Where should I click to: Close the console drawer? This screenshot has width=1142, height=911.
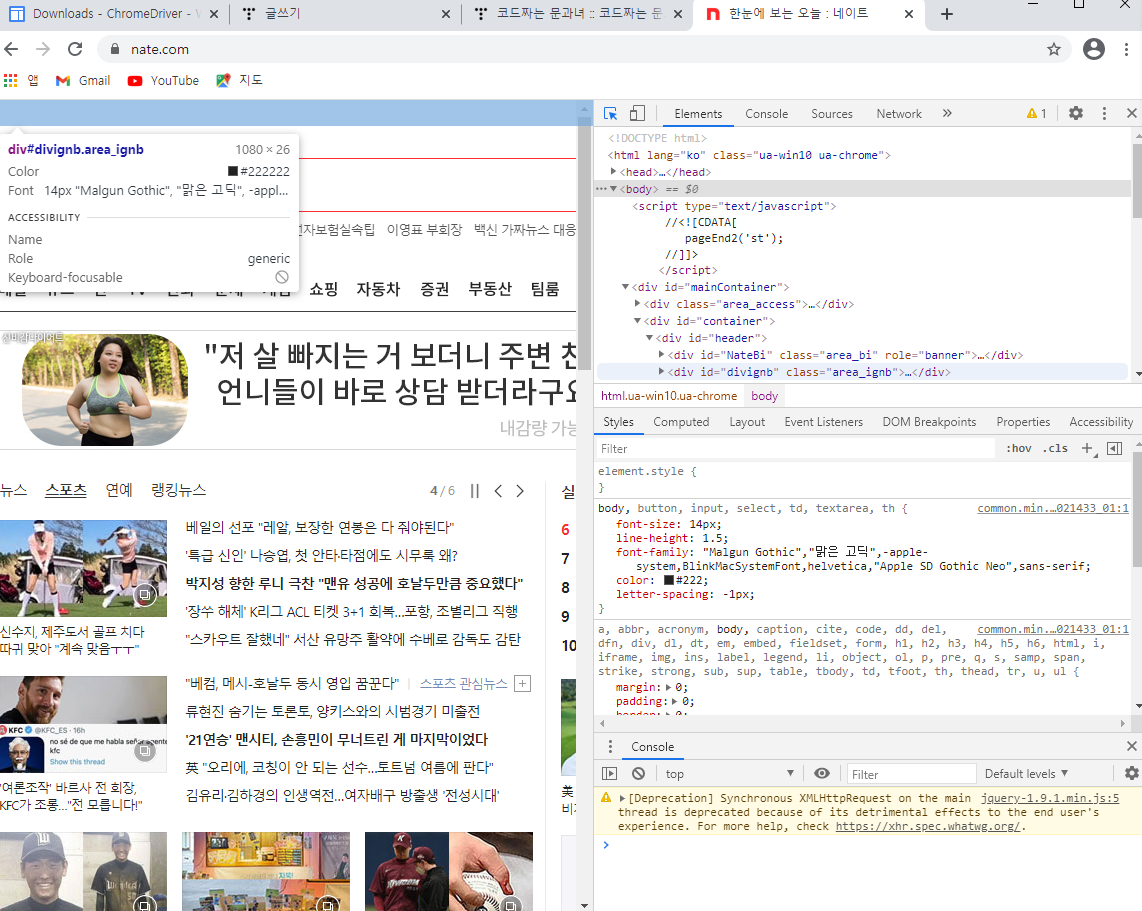coord(1131,746)
